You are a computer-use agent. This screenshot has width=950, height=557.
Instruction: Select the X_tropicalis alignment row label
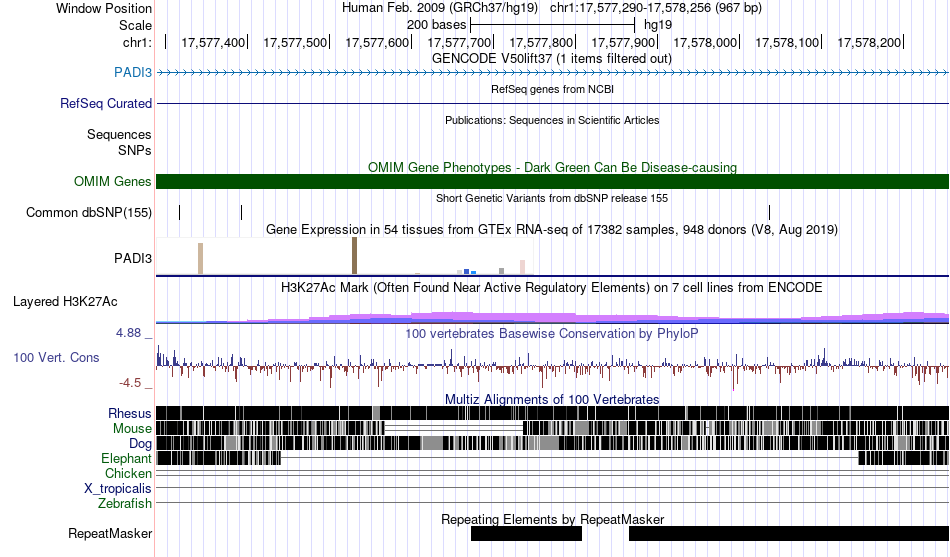(x=118, y=489)
